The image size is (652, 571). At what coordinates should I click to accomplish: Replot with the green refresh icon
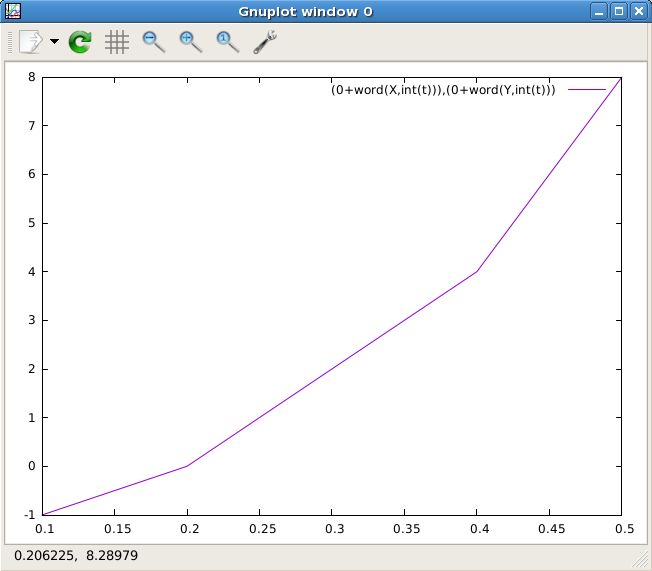[x=80, y=42]
